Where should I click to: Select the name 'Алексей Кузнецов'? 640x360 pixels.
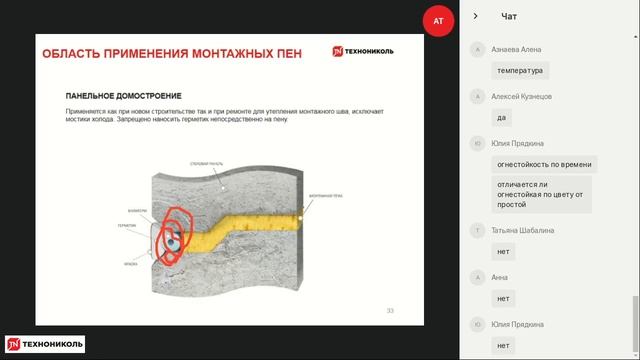[x=522, y=96]
